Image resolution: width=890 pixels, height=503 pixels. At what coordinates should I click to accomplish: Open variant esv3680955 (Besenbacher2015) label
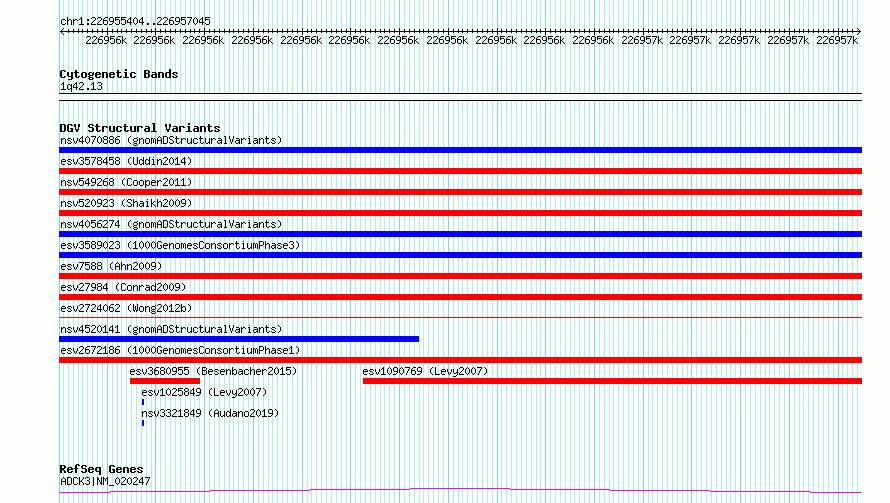point(213,371)
